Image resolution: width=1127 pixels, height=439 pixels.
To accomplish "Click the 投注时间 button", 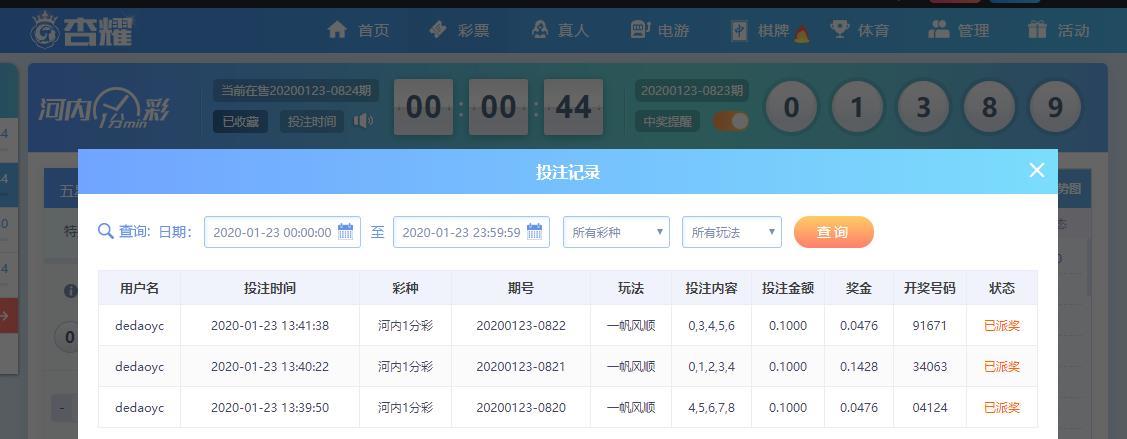I will (x=312, y=121).
